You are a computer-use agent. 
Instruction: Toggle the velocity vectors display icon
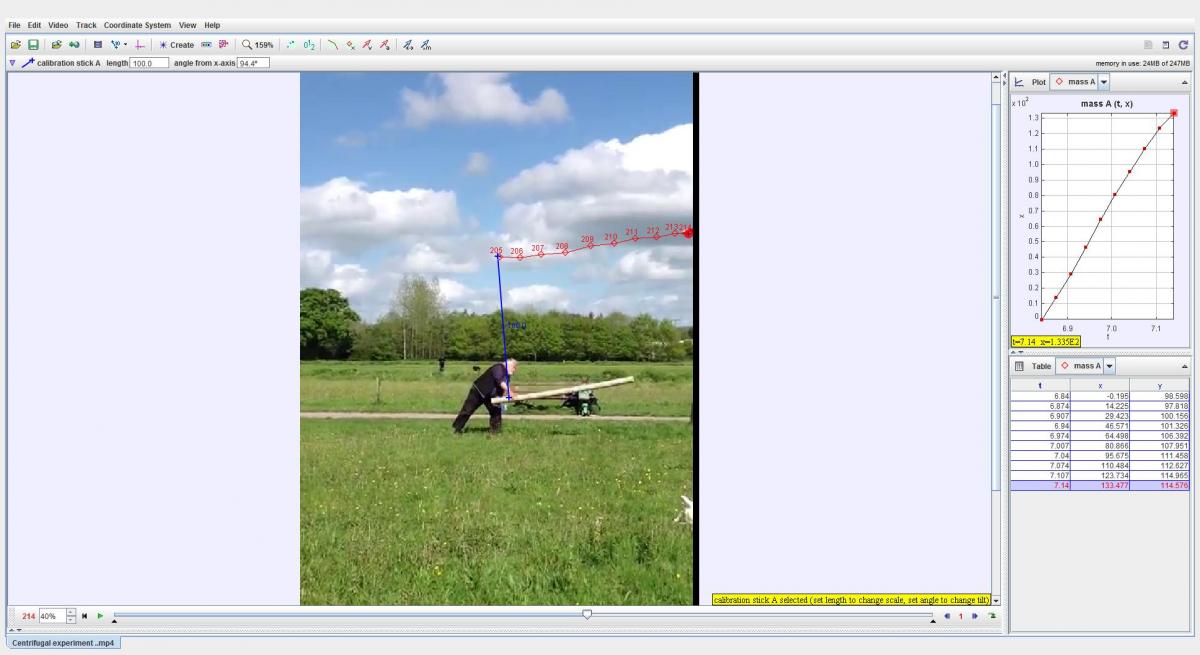coord(367,45)
